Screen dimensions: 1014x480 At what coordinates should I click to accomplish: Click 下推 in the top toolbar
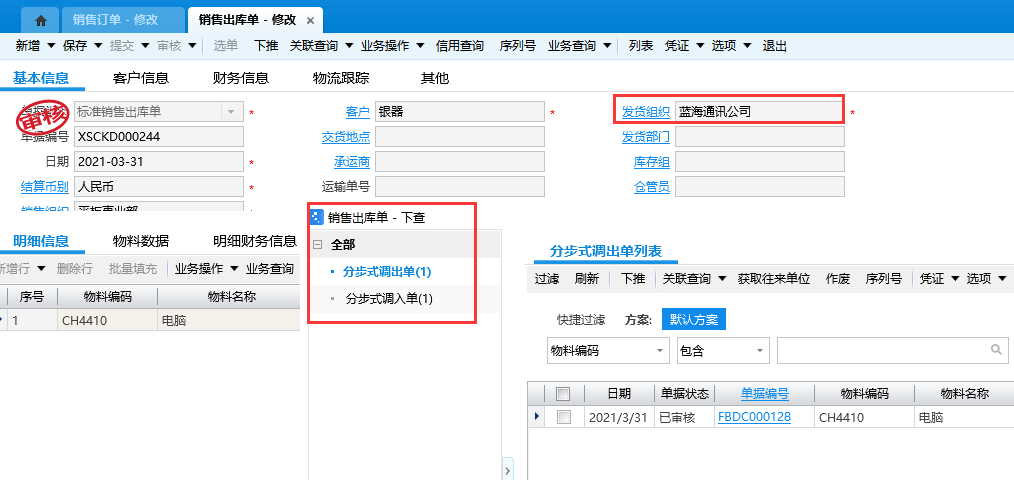pyautogui.click(x=266, y=46)
